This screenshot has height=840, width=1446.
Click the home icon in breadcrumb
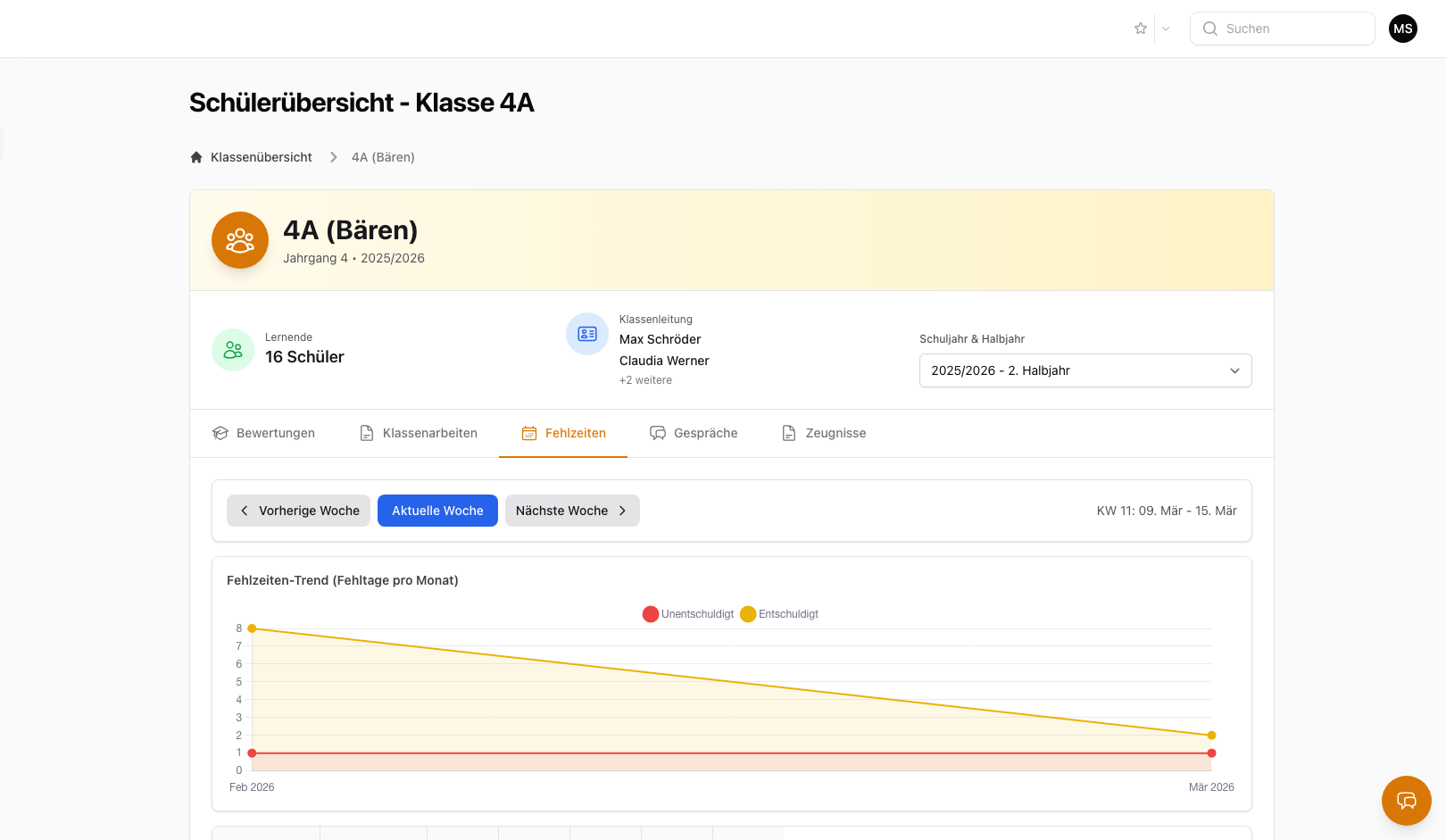tap(196, 157)
